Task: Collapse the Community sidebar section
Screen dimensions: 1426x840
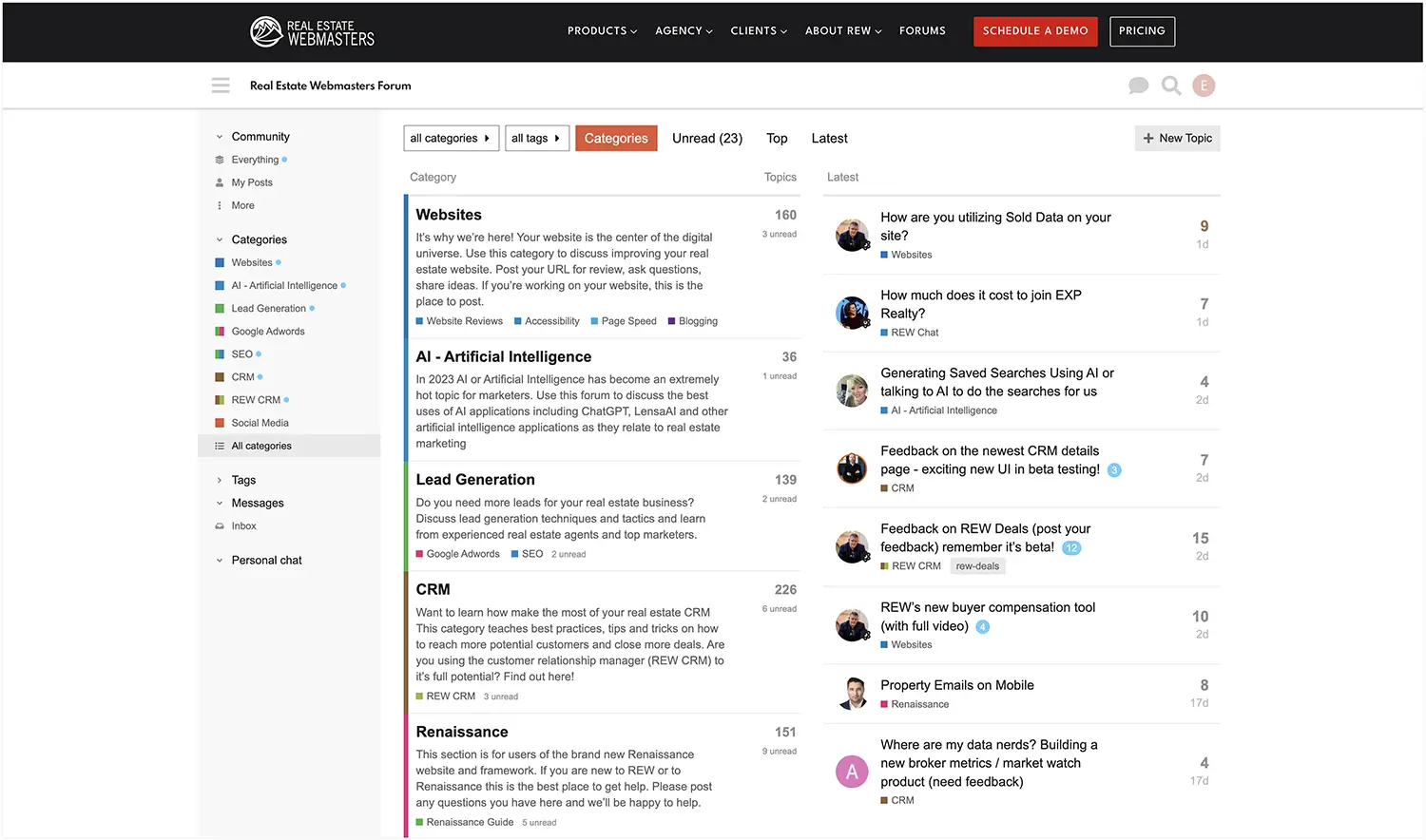Action: 220,137
